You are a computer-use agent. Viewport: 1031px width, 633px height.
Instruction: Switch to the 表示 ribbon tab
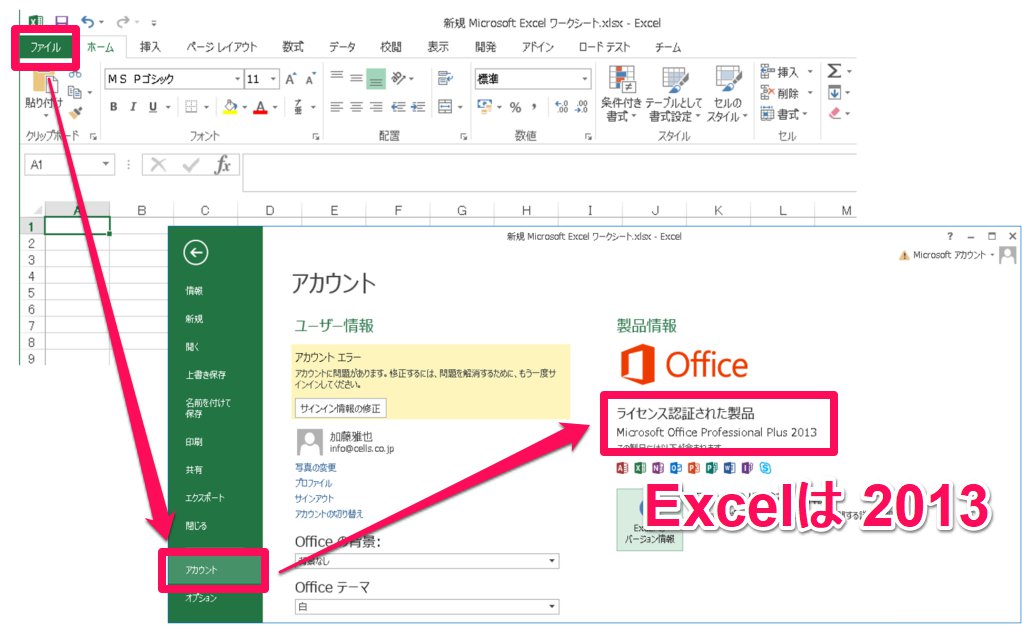(438, 47)
